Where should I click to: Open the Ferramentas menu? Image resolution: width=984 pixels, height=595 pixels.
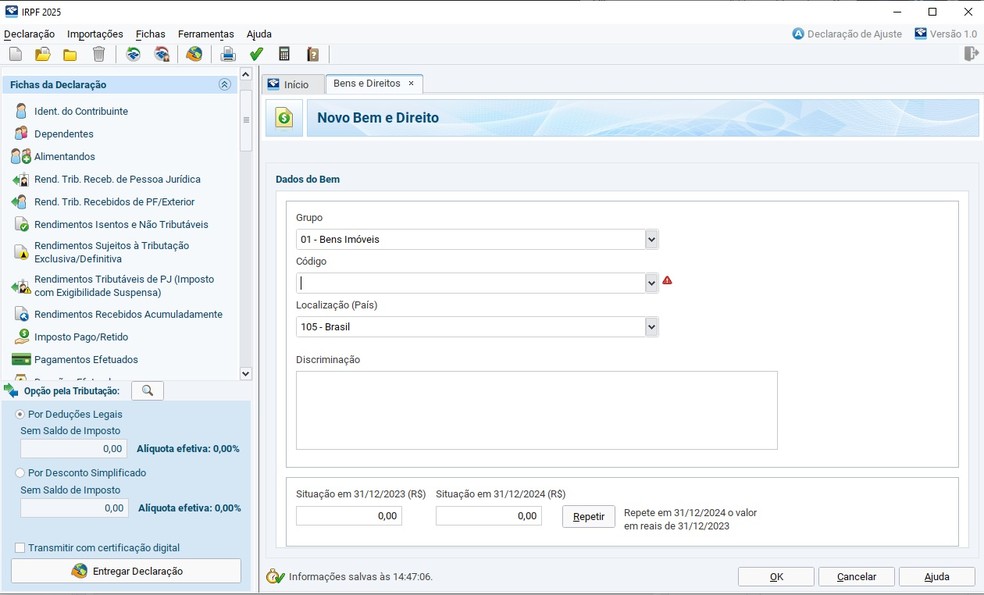(x=206, y=34)
